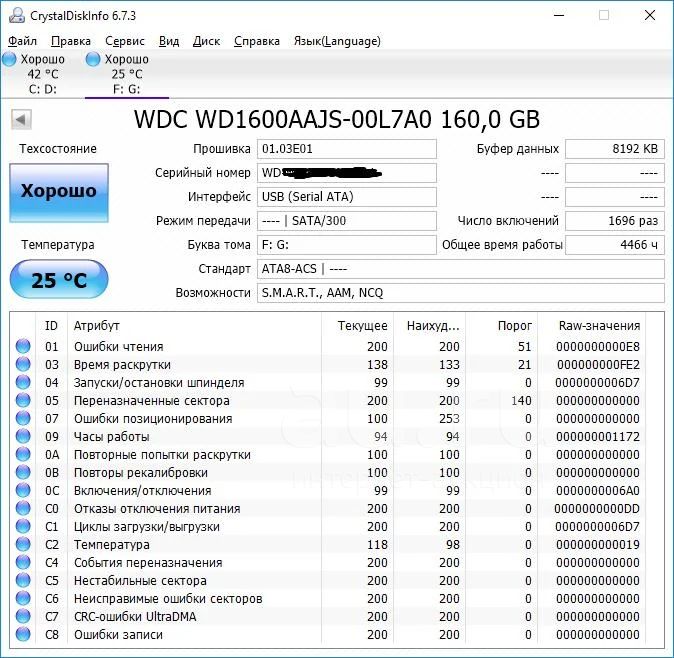Open the Справка menu
Viewport: 674px width, 658px height.
256,41
